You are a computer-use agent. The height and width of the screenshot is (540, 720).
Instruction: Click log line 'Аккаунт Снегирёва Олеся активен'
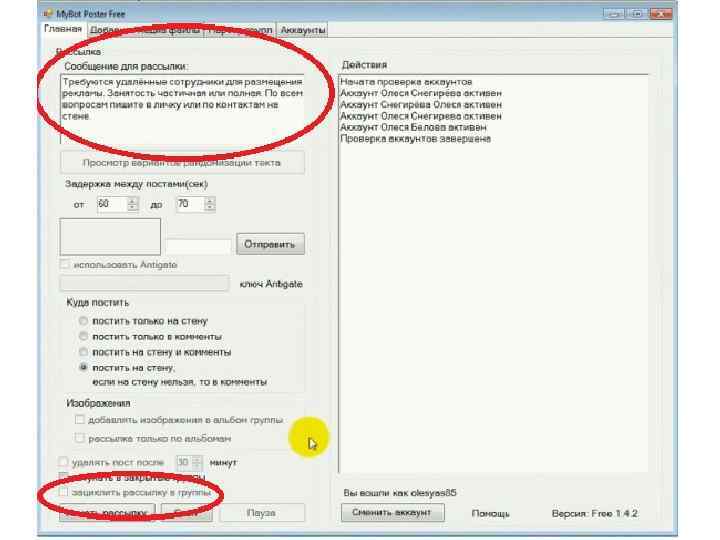421,105
